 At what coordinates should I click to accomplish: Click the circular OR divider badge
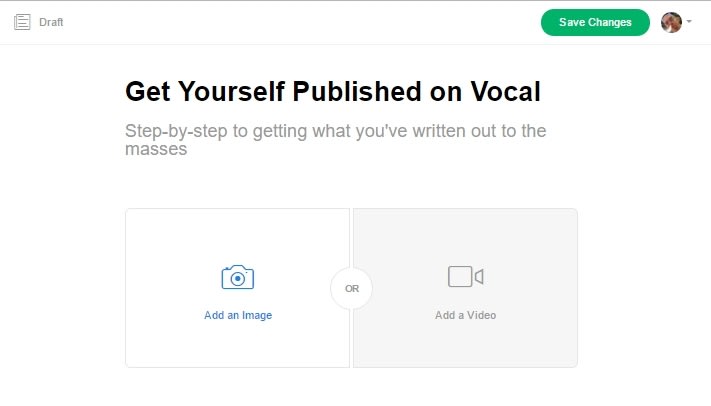(x=351, y=288)
